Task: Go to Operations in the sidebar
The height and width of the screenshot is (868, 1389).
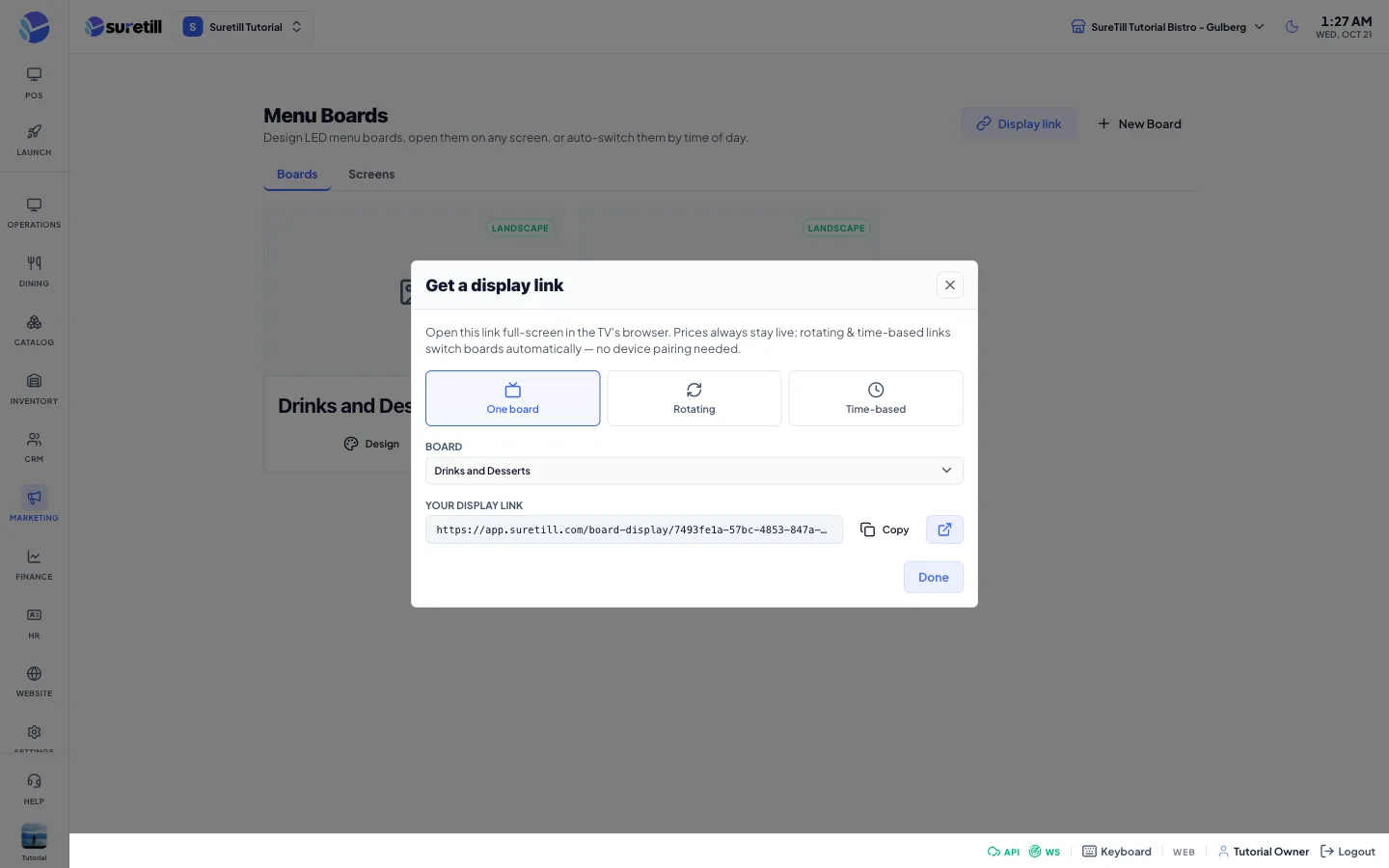Action: click(34, 213)
